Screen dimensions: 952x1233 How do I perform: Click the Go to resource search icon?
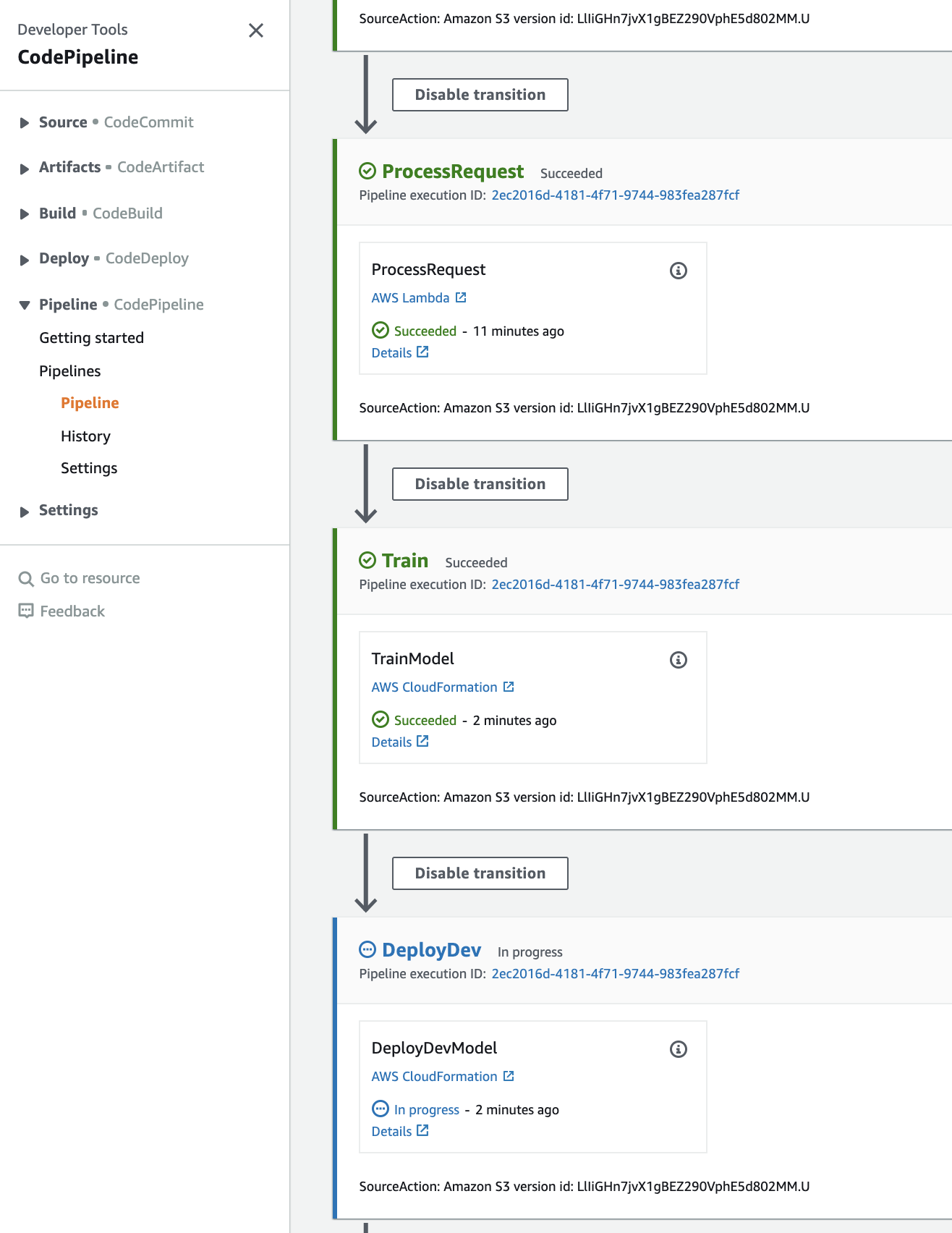coord(26,579)
